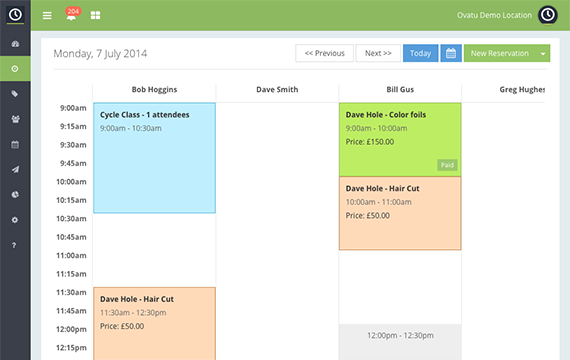This screenshot has width=570, height=360.
Task: Open the customers group icon in sidebar
Action: coord(15,119)
